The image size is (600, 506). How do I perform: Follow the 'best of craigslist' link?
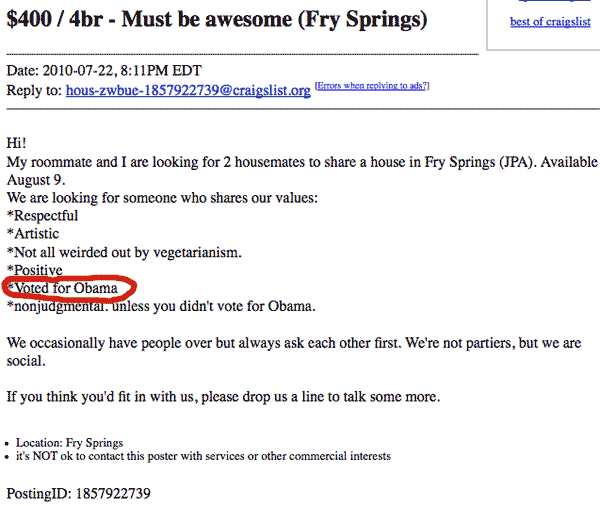pyautogui.click(x=550, y=22)
